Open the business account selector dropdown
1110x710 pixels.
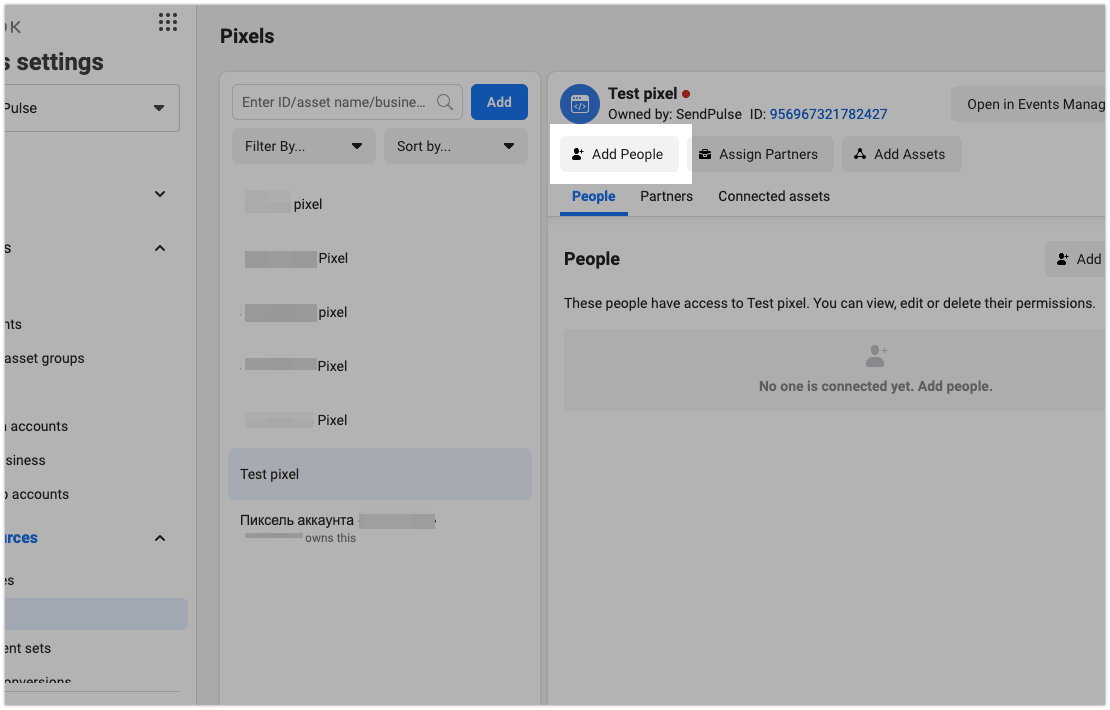[90, 108]
